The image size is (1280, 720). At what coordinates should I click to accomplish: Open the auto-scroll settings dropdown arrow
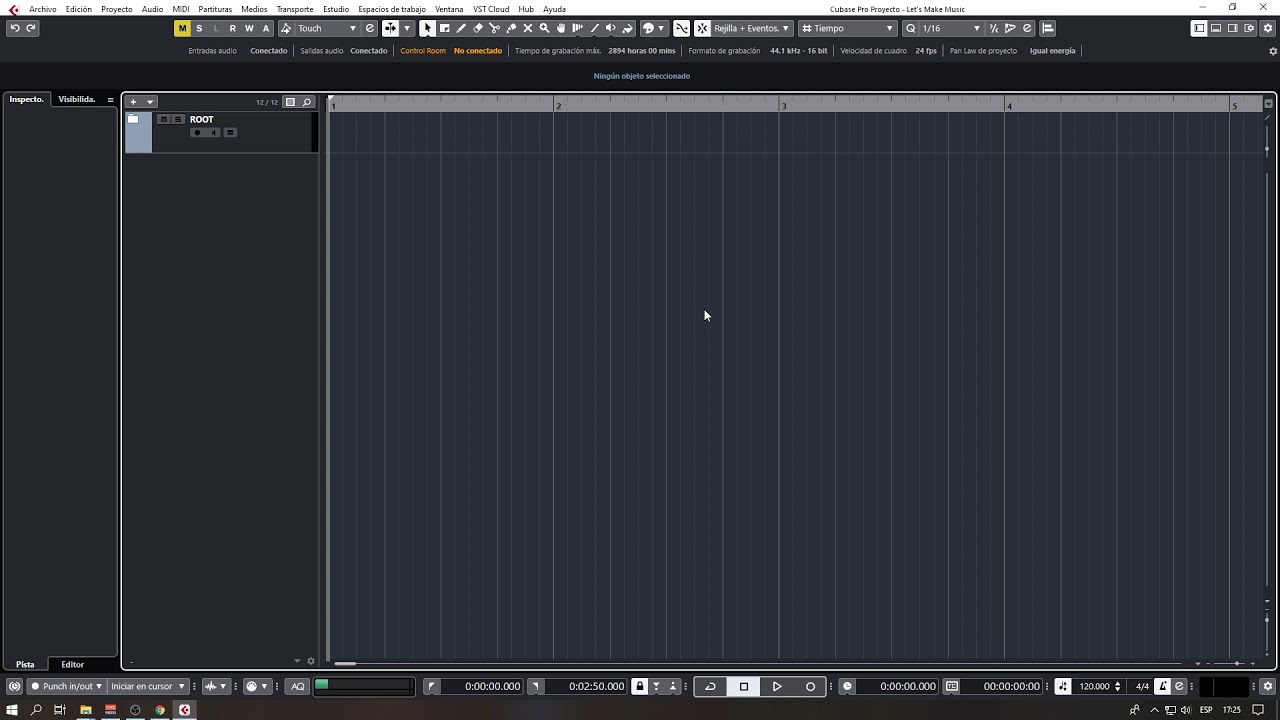point(406,28)
